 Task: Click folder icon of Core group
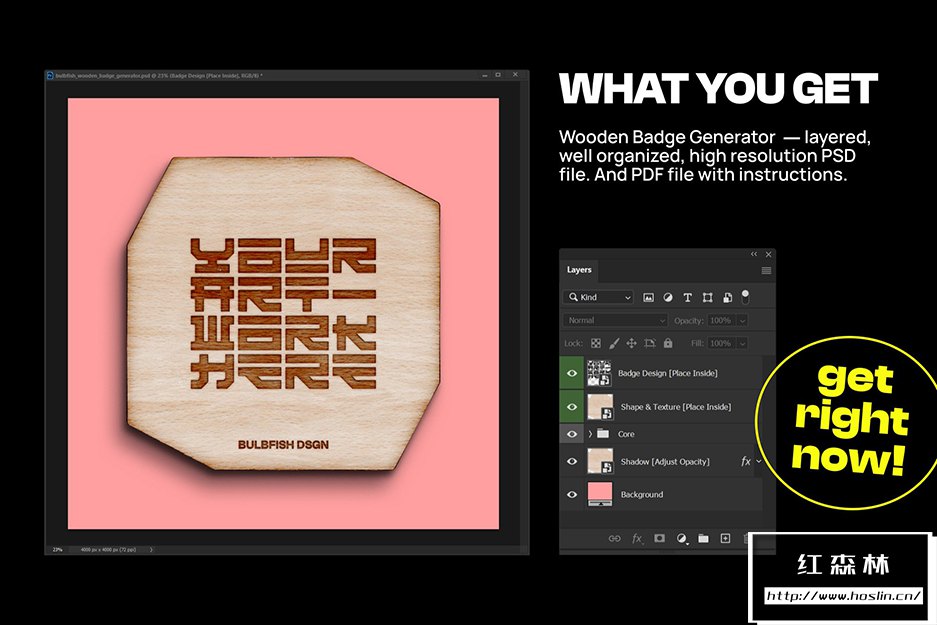click(x=603, y=434)
